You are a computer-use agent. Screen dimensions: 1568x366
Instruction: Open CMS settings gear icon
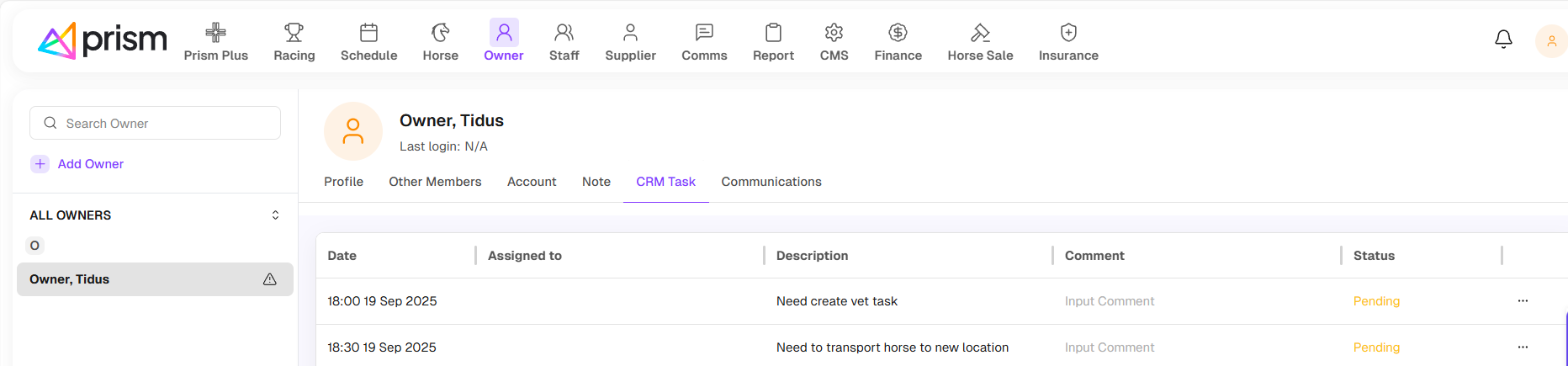pos(834,33)
